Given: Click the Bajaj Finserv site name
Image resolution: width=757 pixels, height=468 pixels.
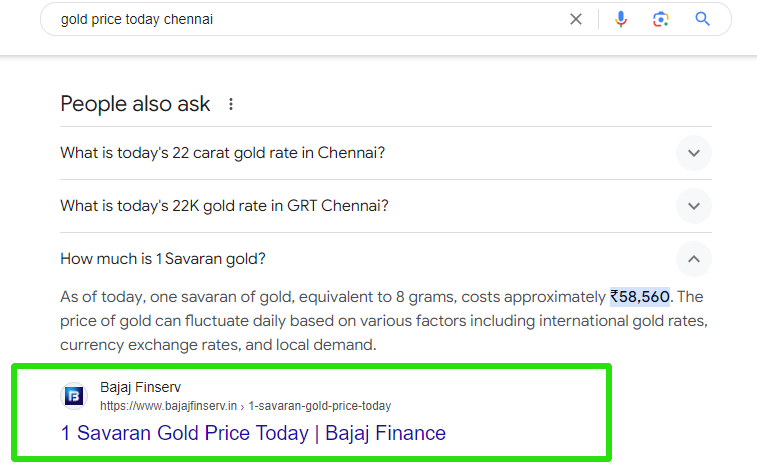Looking at the screenshot, I should tap(140, 387).
